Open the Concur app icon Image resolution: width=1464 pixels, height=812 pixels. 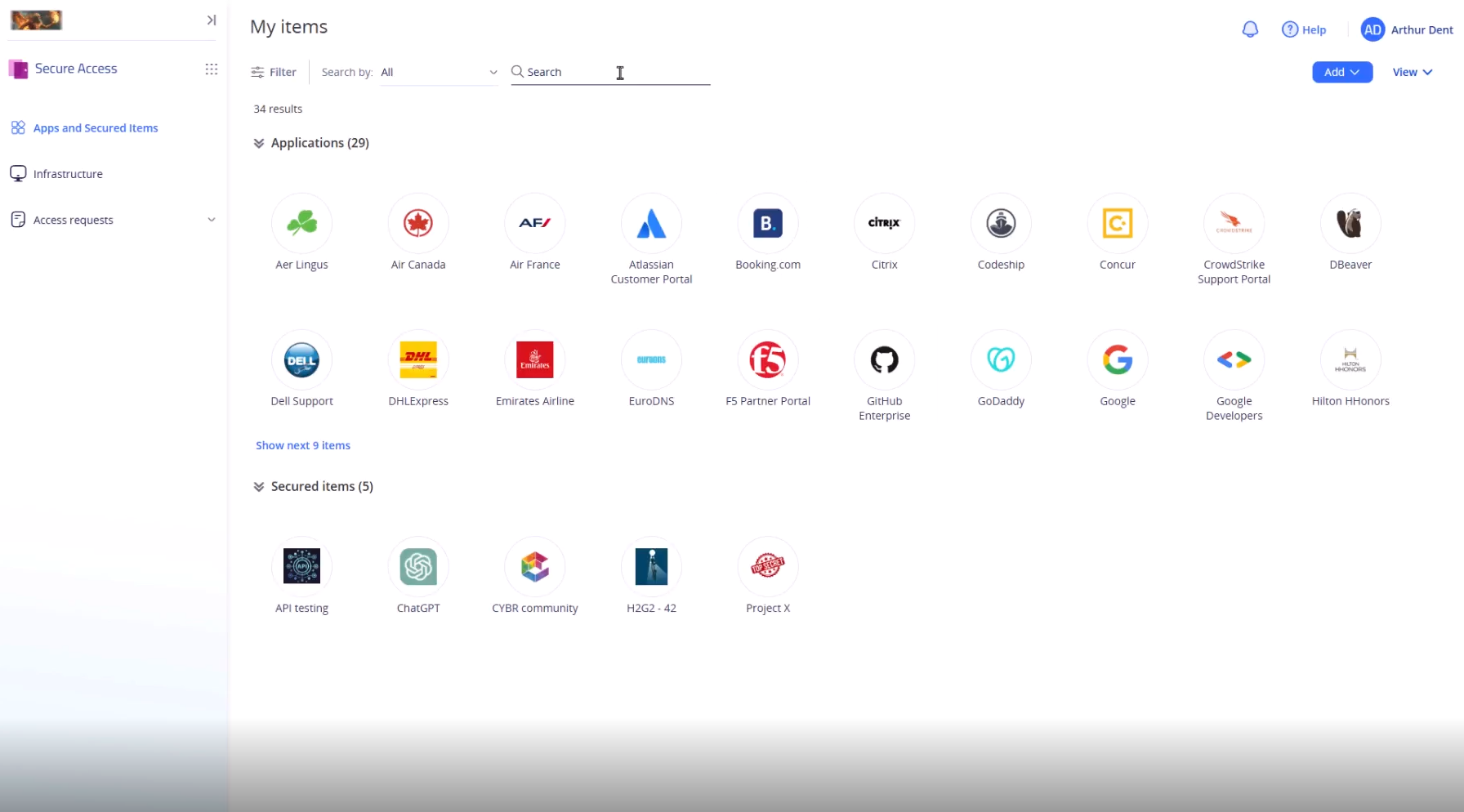(1118, 223)
